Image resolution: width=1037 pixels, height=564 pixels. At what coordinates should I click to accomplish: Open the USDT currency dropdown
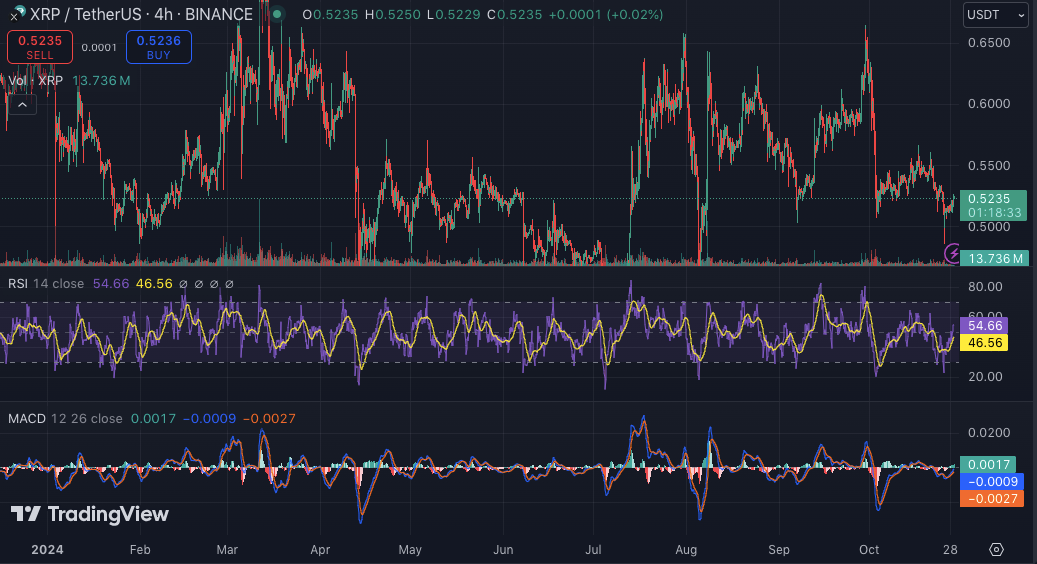tap(995, 15)
